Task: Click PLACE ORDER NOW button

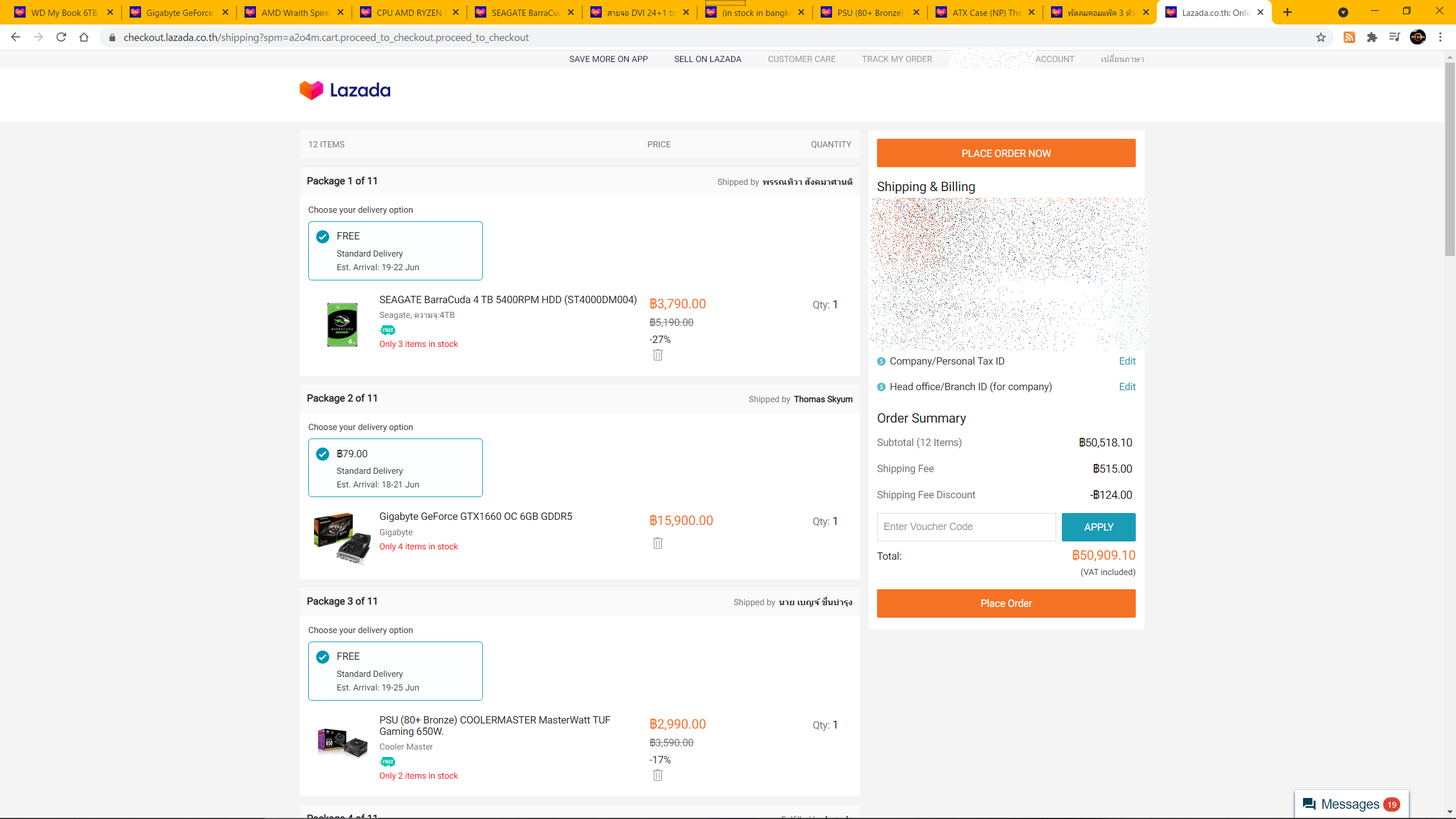Action: [x=1006, y=153]
